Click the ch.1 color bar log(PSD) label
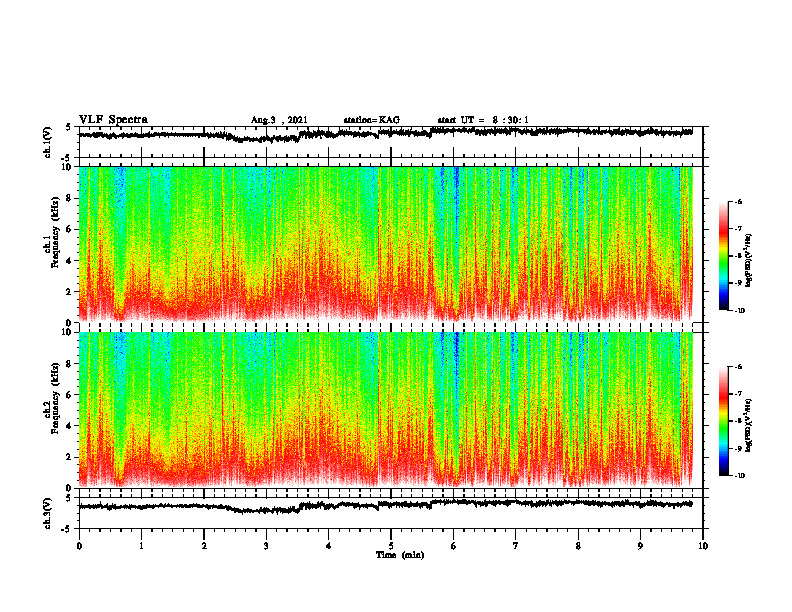The image size is (792, 612). point(749,260)
